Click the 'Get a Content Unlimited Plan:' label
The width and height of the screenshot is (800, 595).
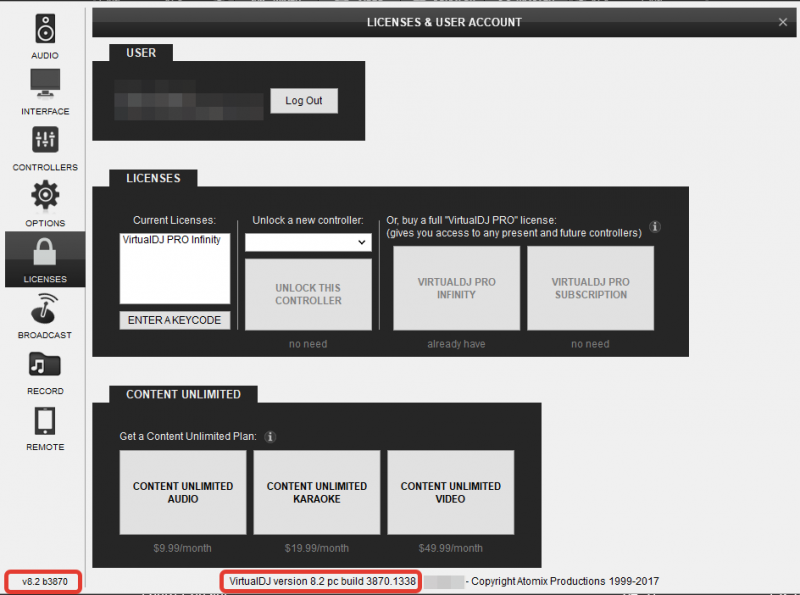pyautogui.click(x=188, y=436)
